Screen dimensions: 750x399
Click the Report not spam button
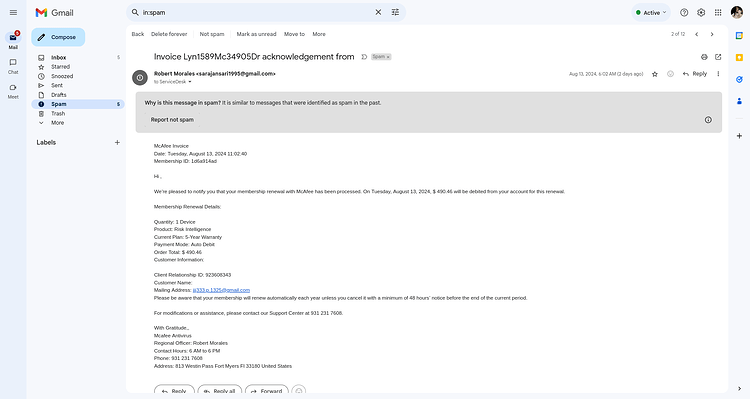tap(172, 120)
